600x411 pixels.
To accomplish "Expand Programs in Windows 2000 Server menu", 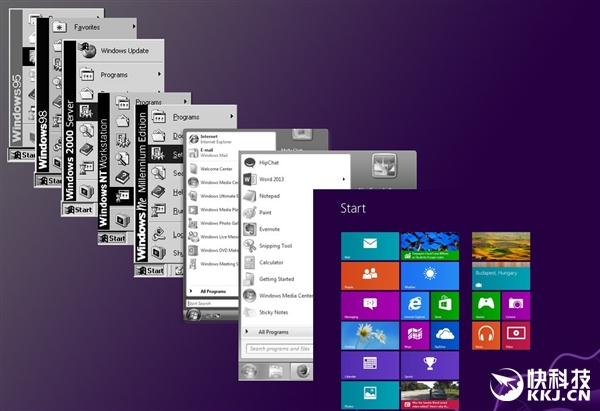I will tap(120, 75).
